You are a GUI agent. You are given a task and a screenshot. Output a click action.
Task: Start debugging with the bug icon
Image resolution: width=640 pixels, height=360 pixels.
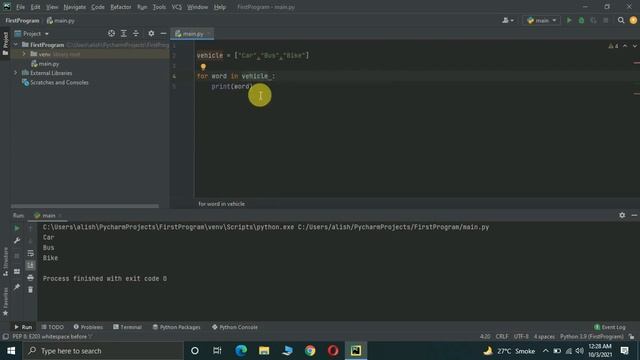coord(581,20)
